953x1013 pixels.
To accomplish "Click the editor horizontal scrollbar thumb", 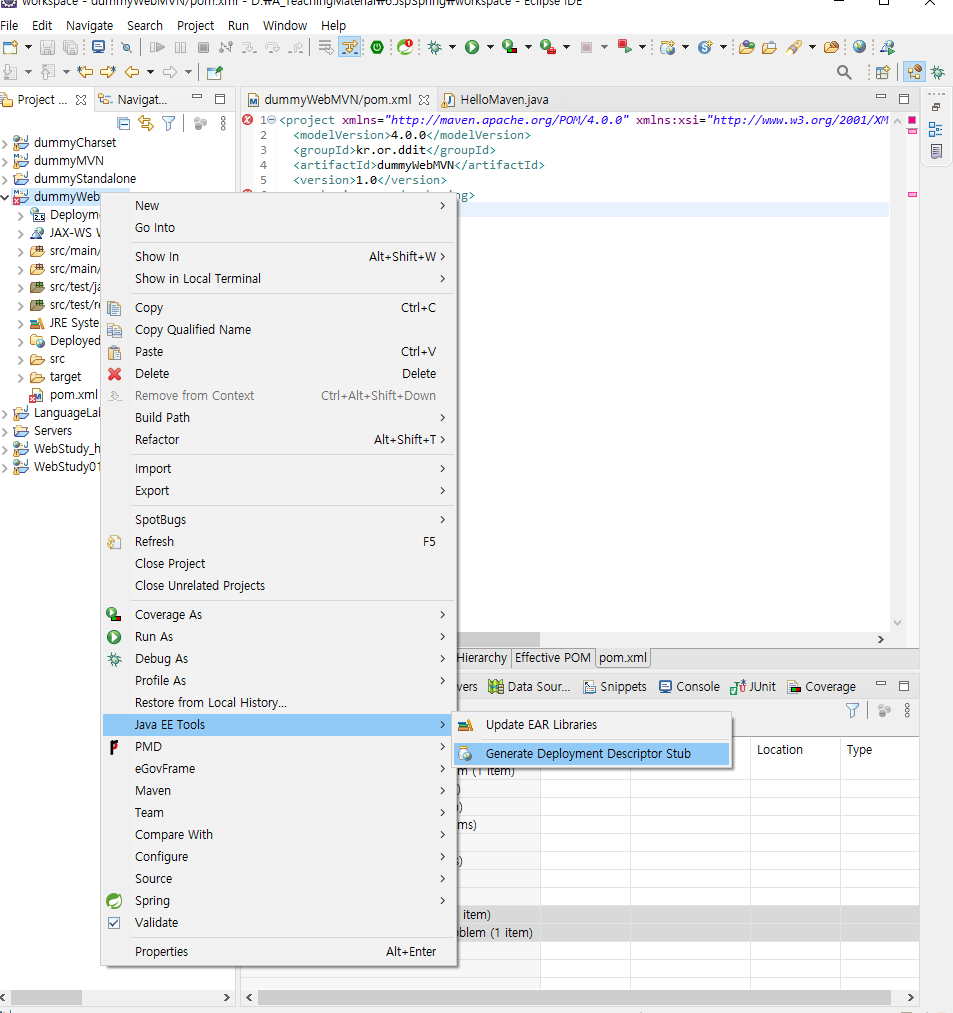I will click(497, 639).
